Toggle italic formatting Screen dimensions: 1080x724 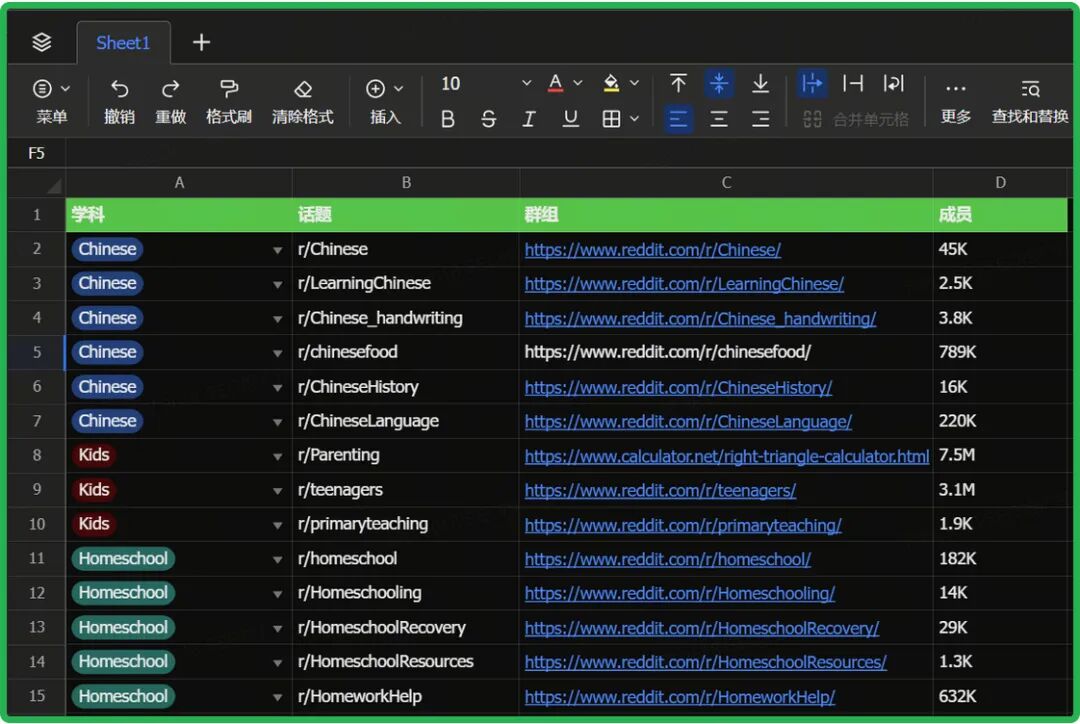point(528,119)
